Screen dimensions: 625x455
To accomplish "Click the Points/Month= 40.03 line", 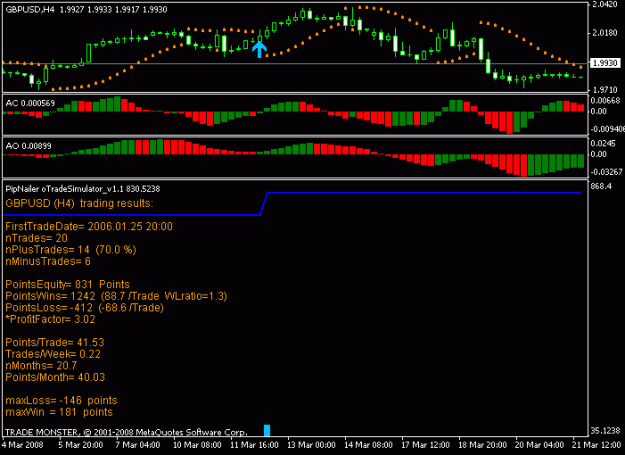I will click(x=55, y=377).
